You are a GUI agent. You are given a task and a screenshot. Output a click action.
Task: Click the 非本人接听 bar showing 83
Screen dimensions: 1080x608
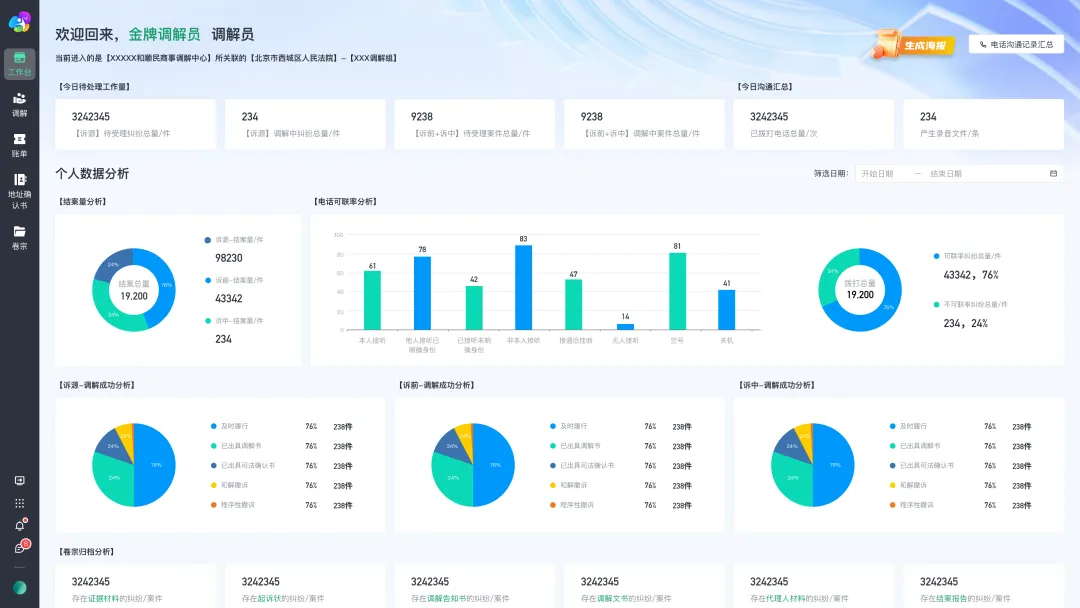(523, 288)
